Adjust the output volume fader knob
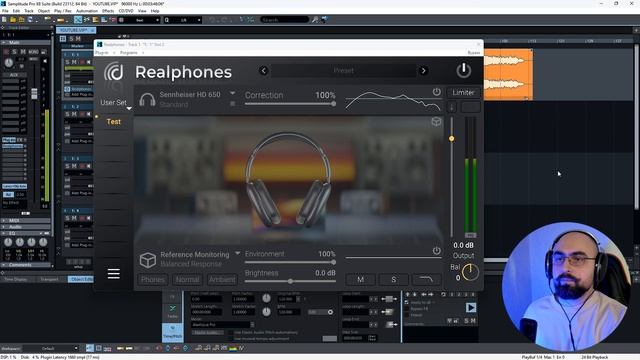Viewport: 640px width, 360px height. tap(451, 139)
